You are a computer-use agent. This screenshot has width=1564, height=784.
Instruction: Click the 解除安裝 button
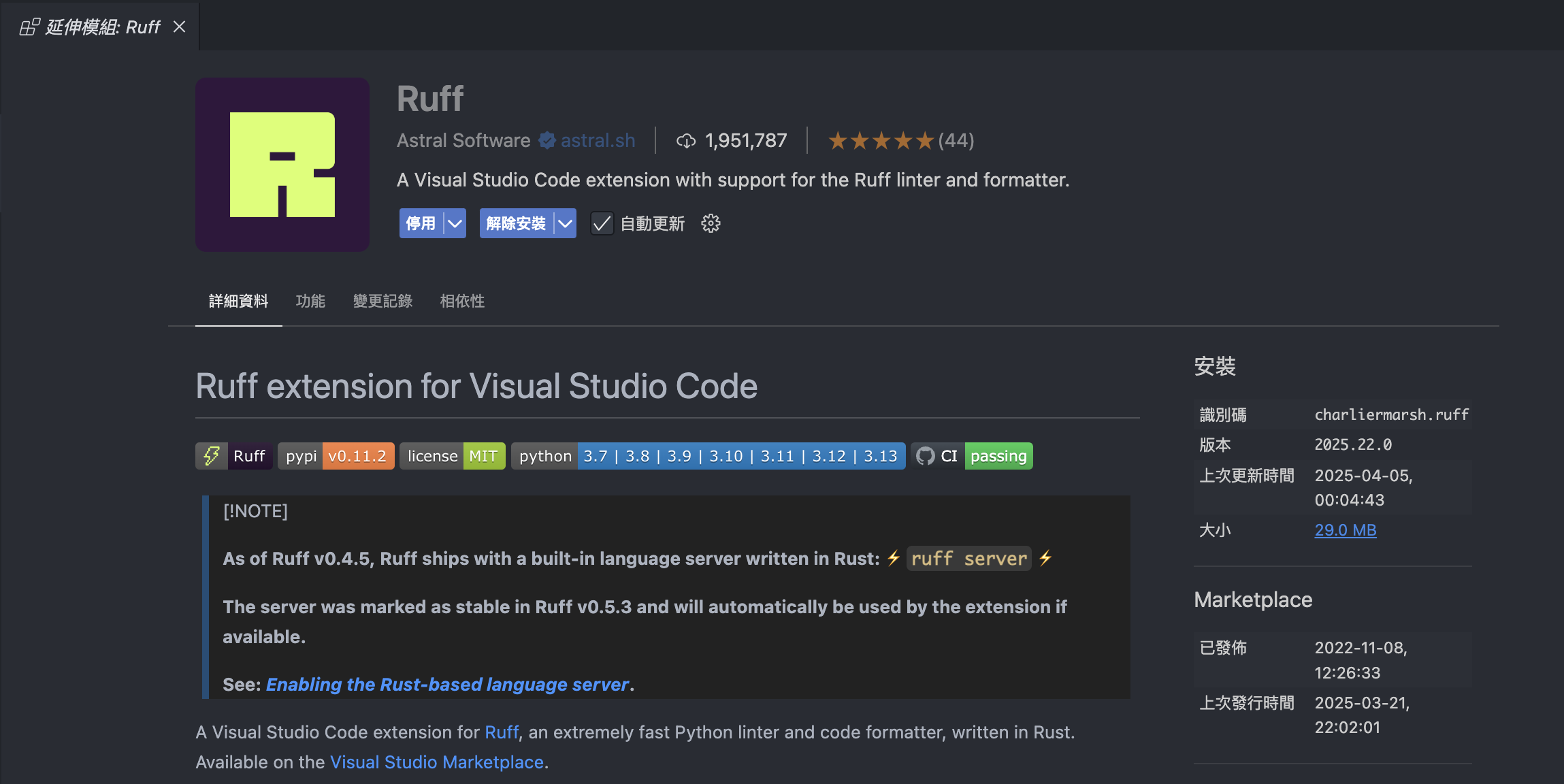pos(517,223)
